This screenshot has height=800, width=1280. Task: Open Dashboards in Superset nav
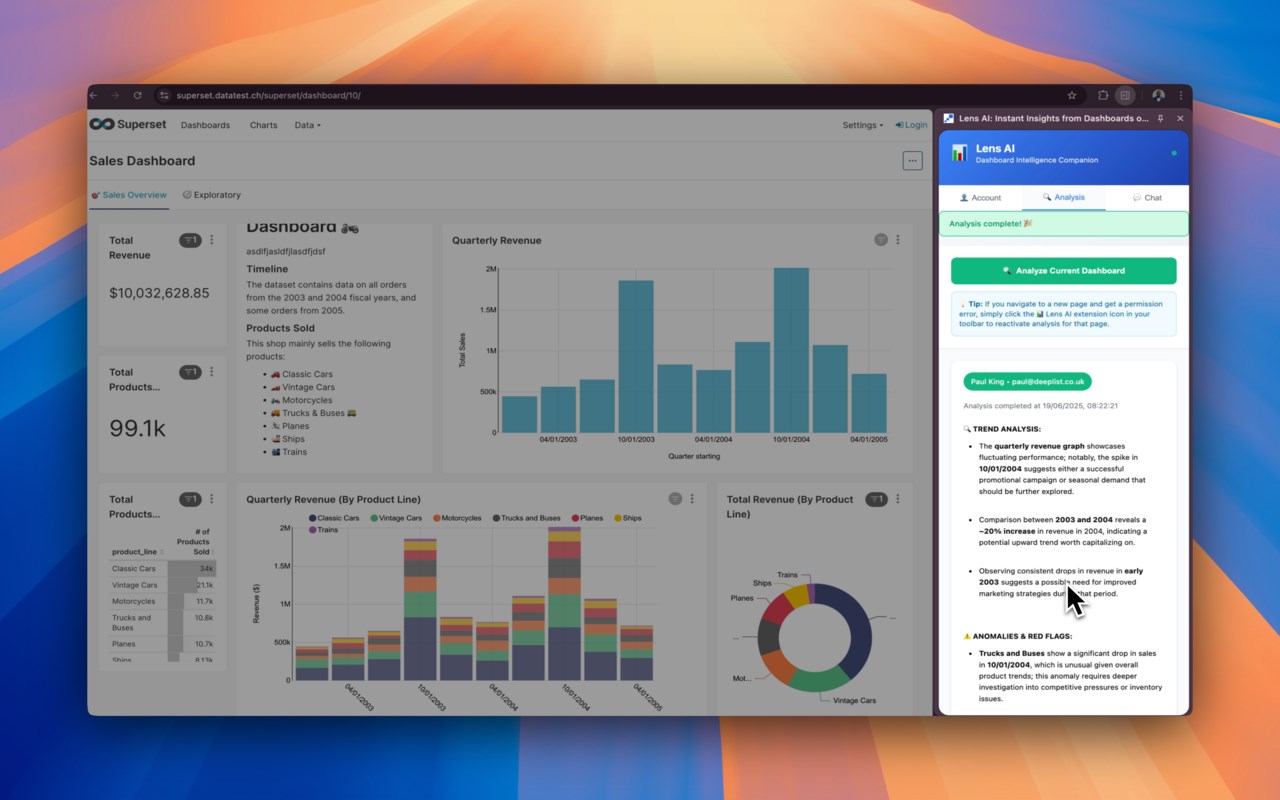tap(205, 125)
